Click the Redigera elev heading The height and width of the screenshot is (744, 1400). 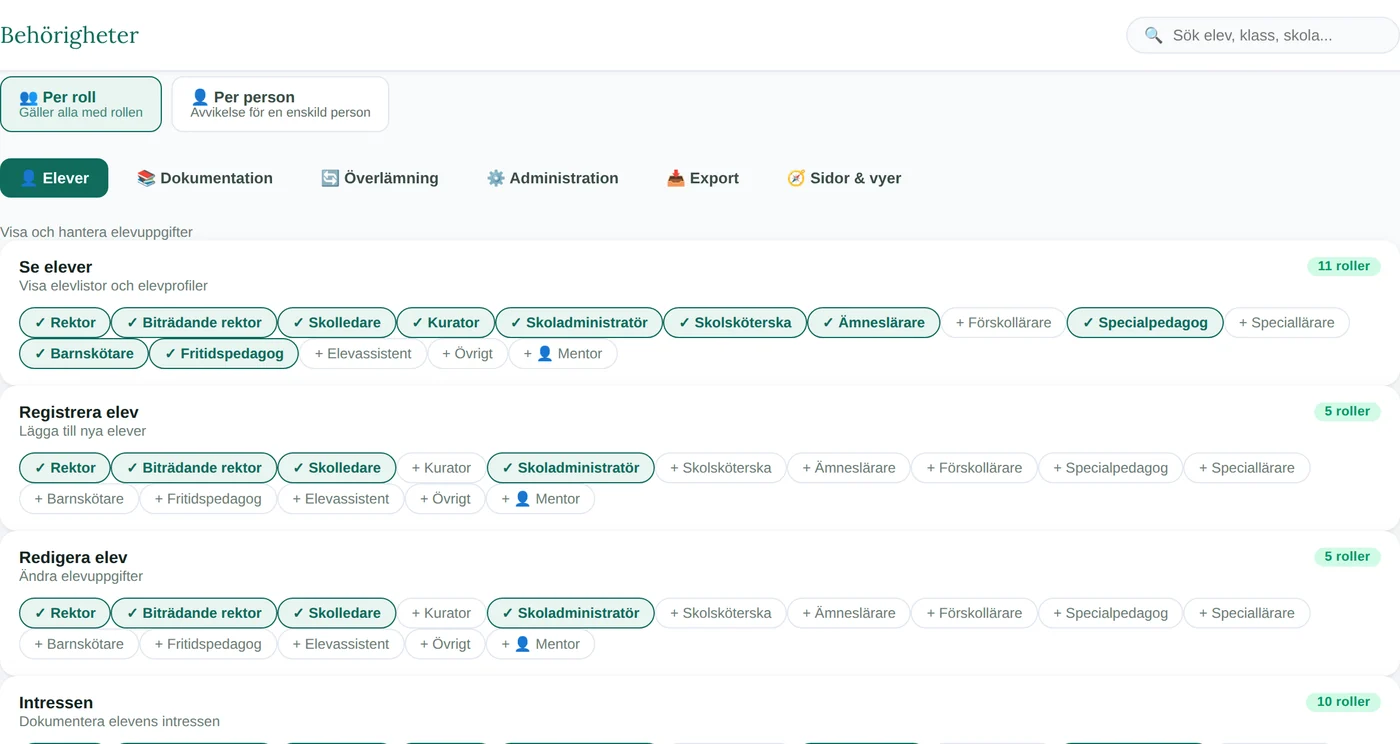73,557
